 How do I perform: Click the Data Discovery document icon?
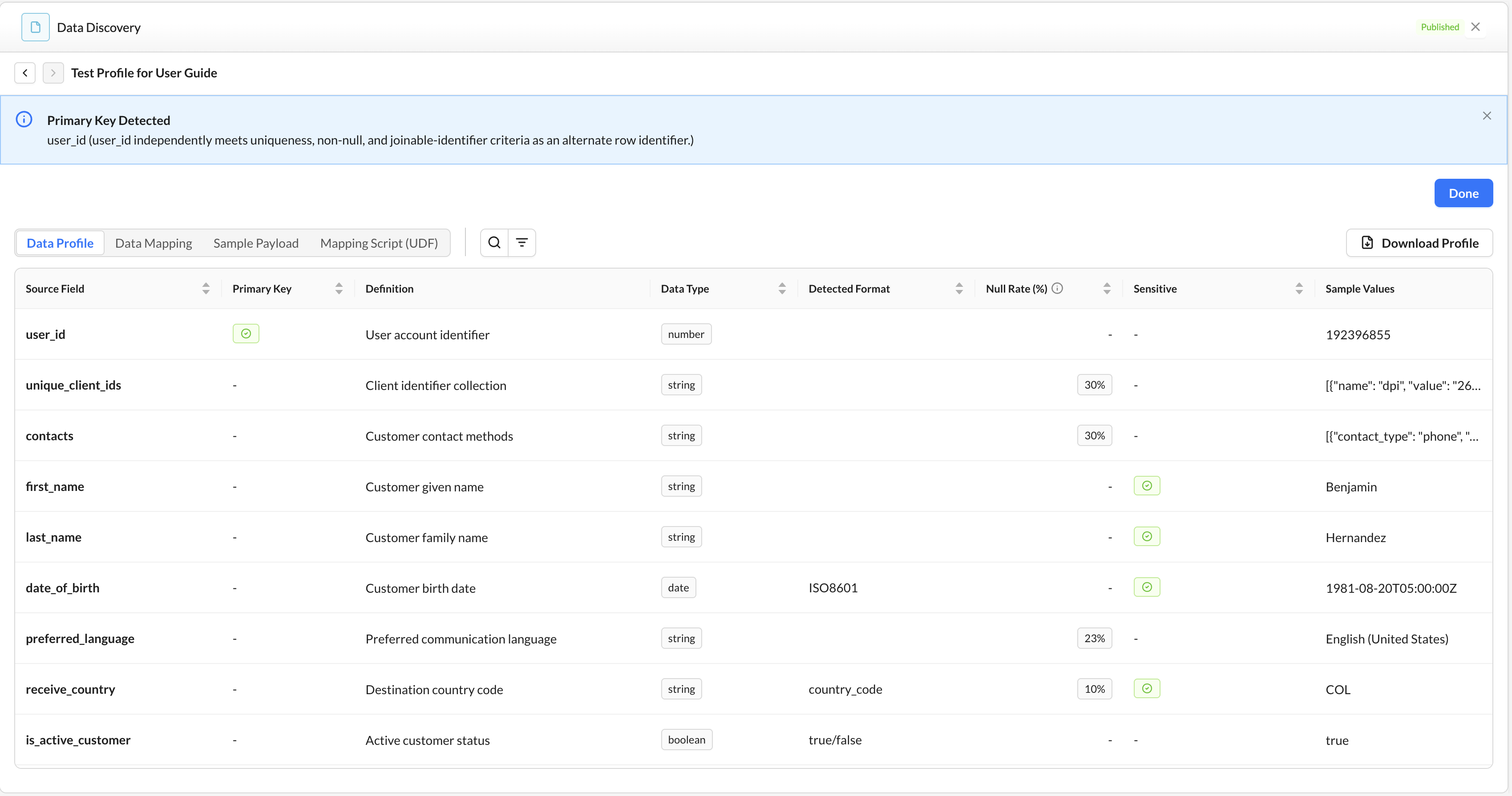35,27
